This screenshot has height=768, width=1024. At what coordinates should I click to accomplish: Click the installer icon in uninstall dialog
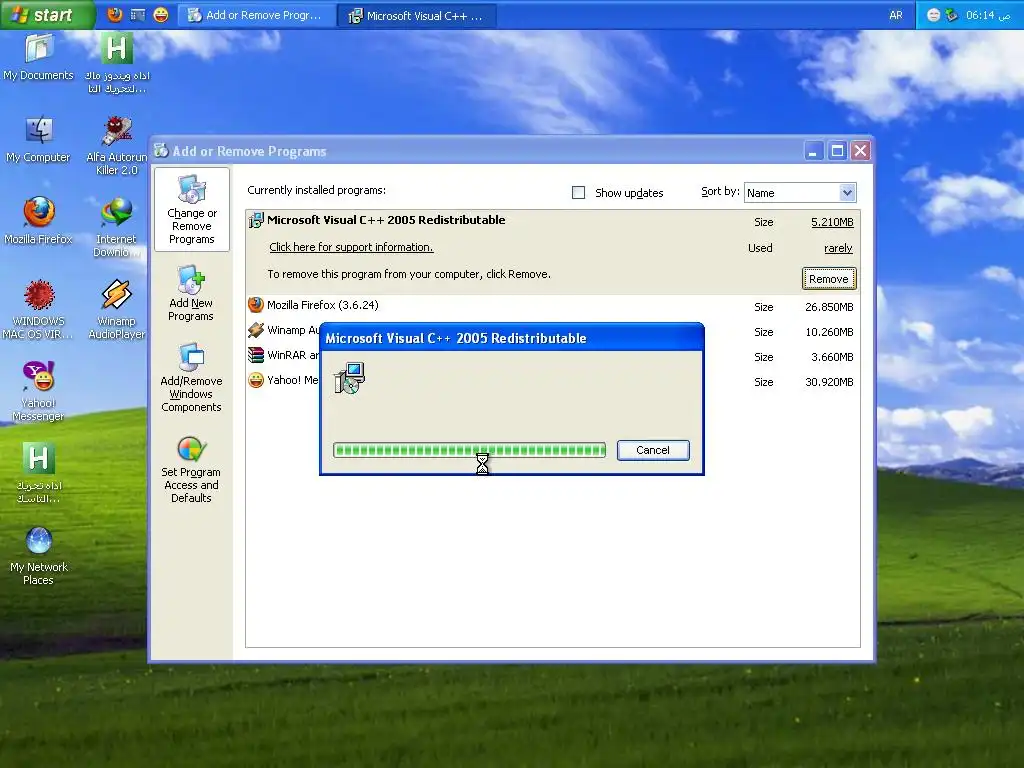coord(349,378)
